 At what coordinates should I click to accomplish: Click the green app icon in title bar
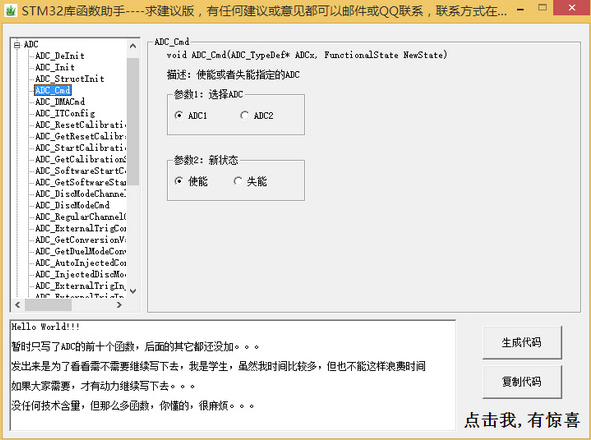tap(10, 11)
